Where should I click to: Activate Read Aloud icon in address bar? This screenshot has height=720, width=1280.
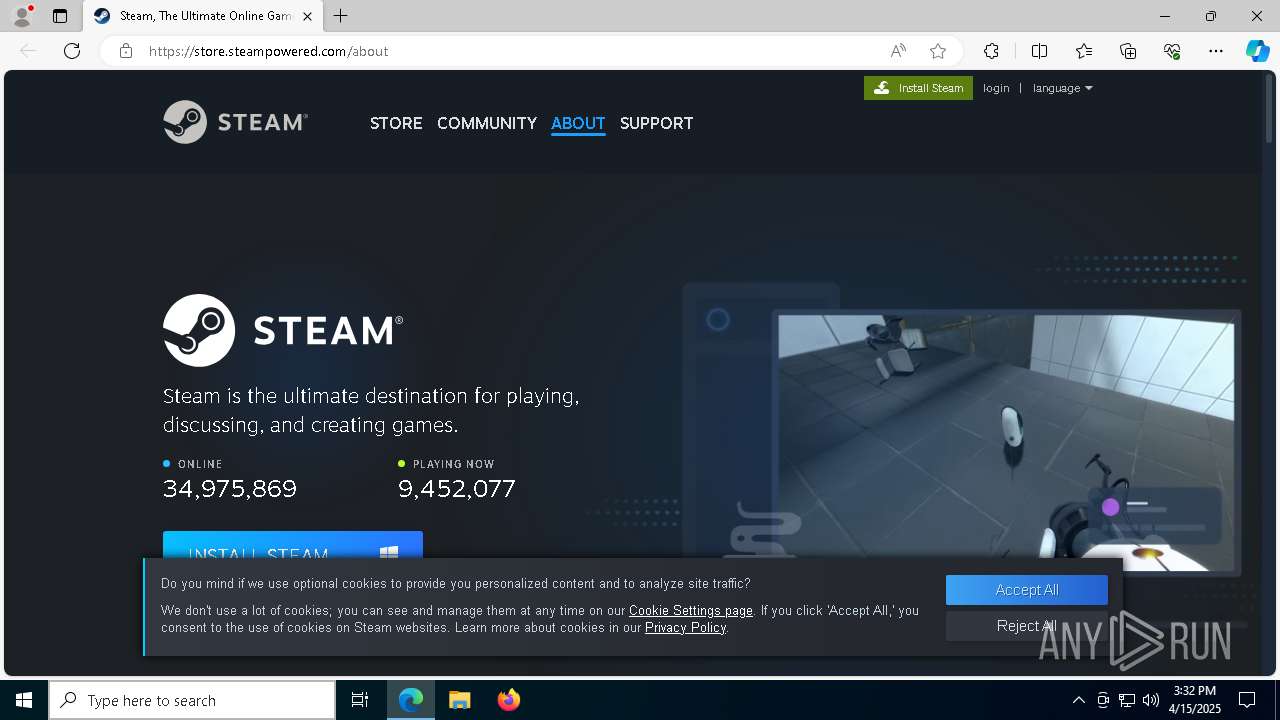[898, 51]
